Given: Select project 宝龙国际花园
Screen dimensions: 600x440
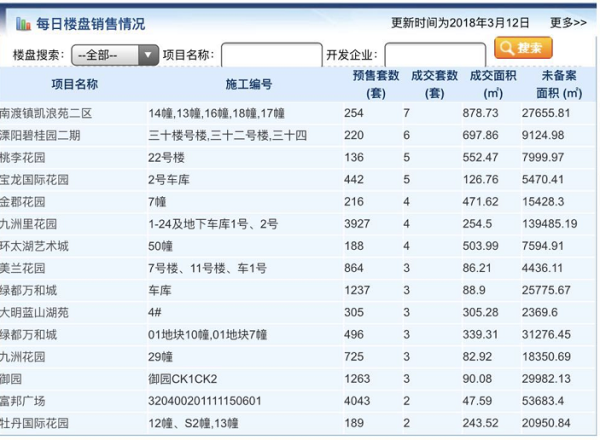Looking at the screenshot, I should [34, 180].
